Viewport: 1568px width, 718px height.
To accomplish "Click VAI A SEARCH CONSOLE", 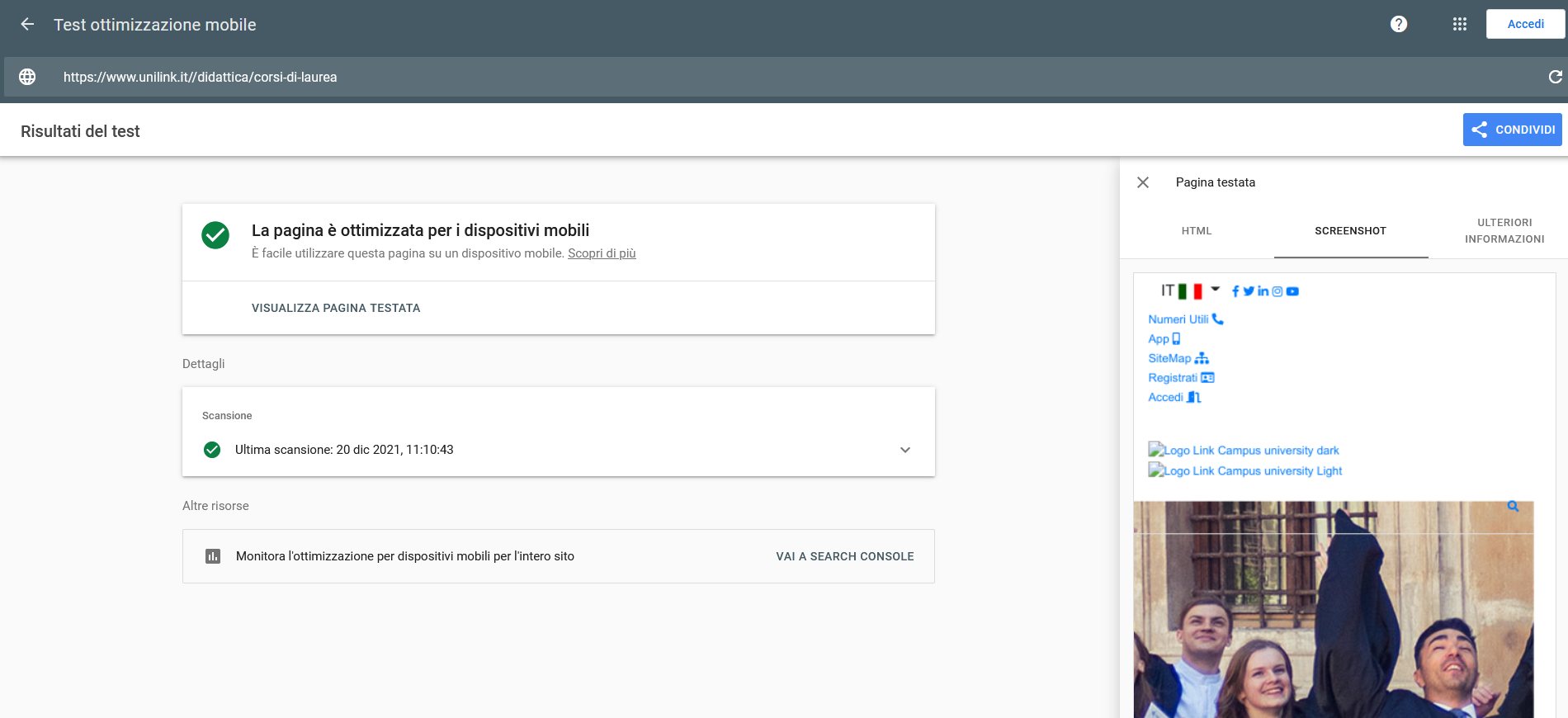I will click(x=845, y=556).
